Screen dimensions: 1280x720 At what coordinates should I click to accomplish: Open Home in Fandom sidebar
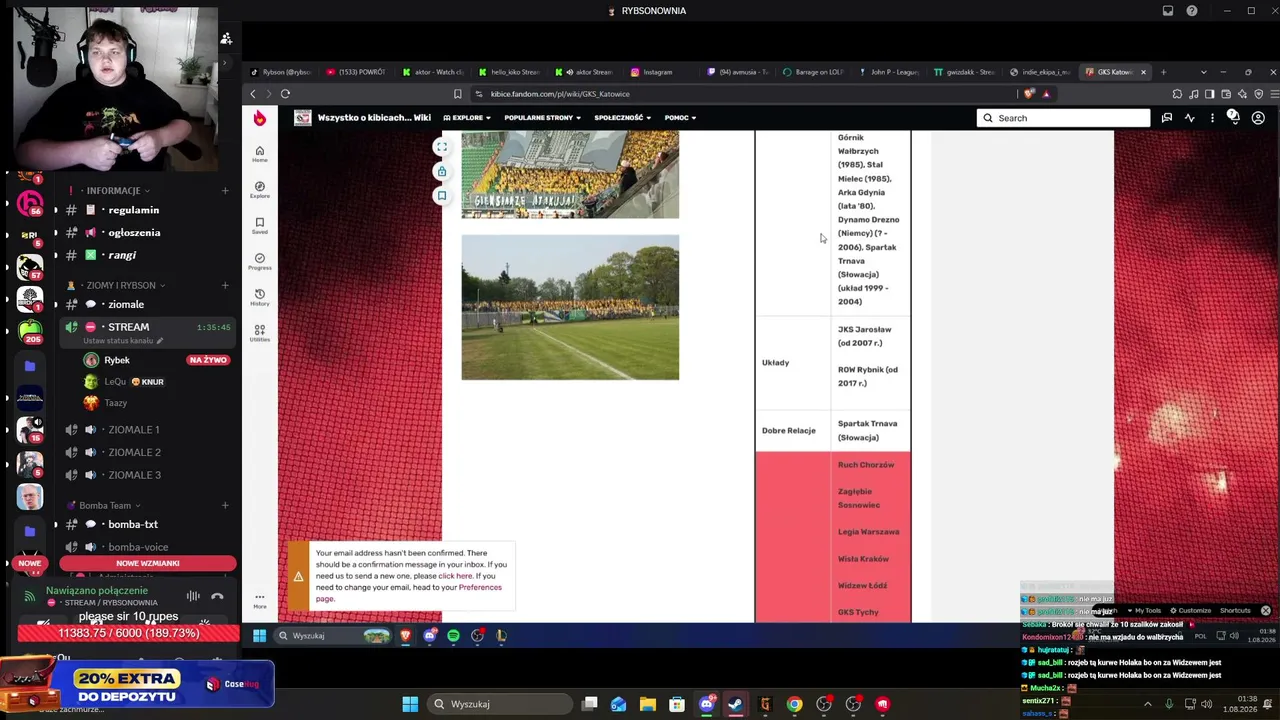point(260,153)
